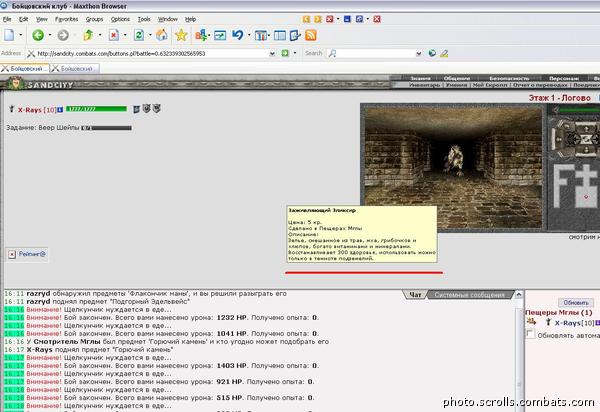Click the up arrow on dungeon movement pad
The image size is (600, 412).
pyautogui.click(x=585, y=129)
